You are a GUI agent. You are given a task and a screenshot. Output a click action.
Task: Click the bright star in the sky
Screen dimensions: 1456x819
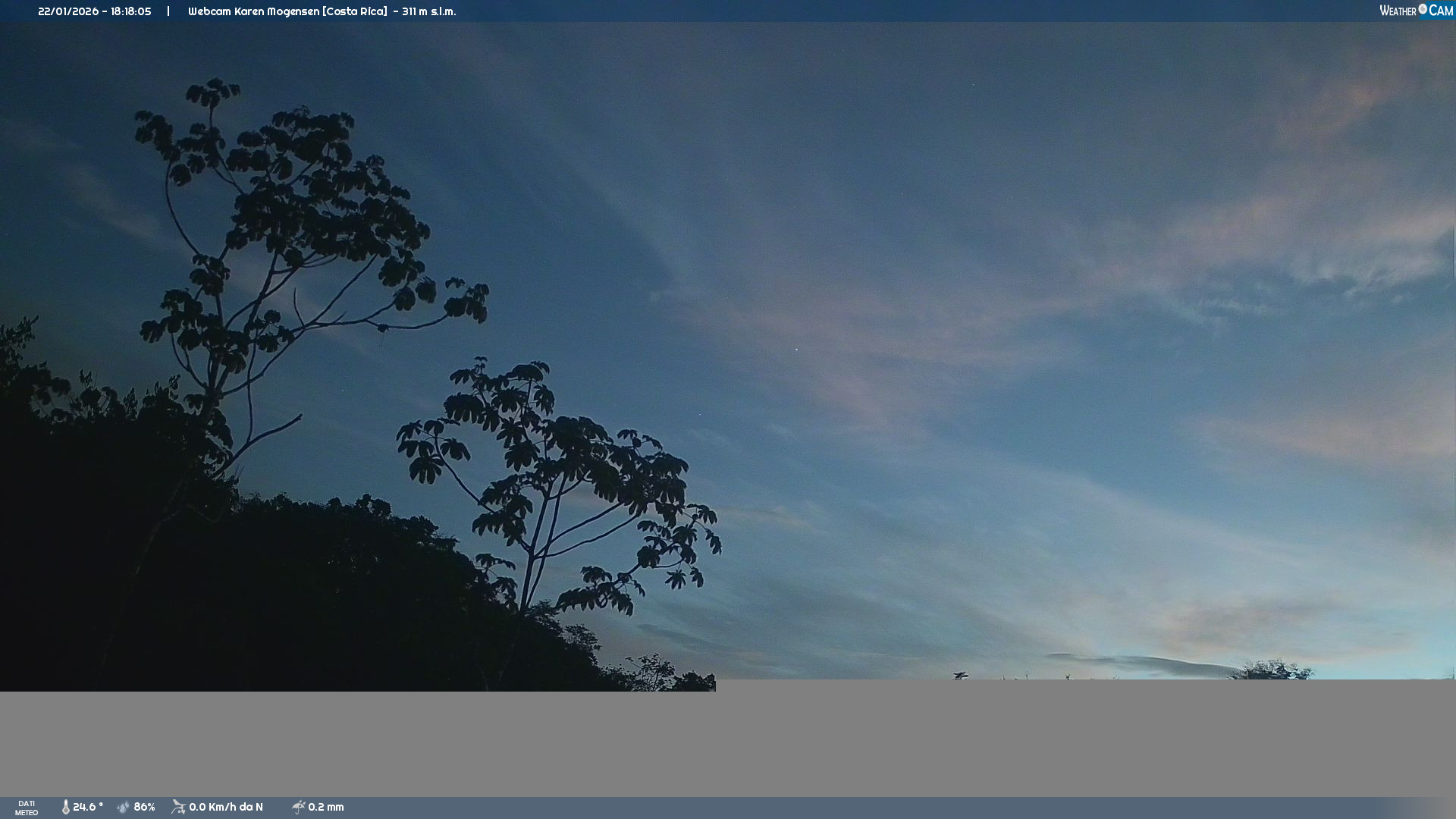pyautogui.click(x=796, y=350)
